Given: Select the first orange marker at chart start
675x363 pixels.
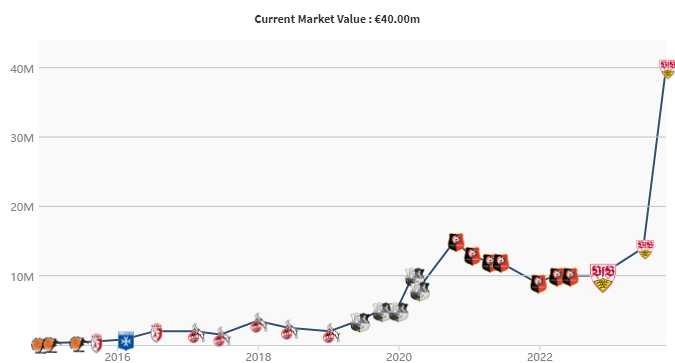Looking at the screenshot, I should point(38,344).
